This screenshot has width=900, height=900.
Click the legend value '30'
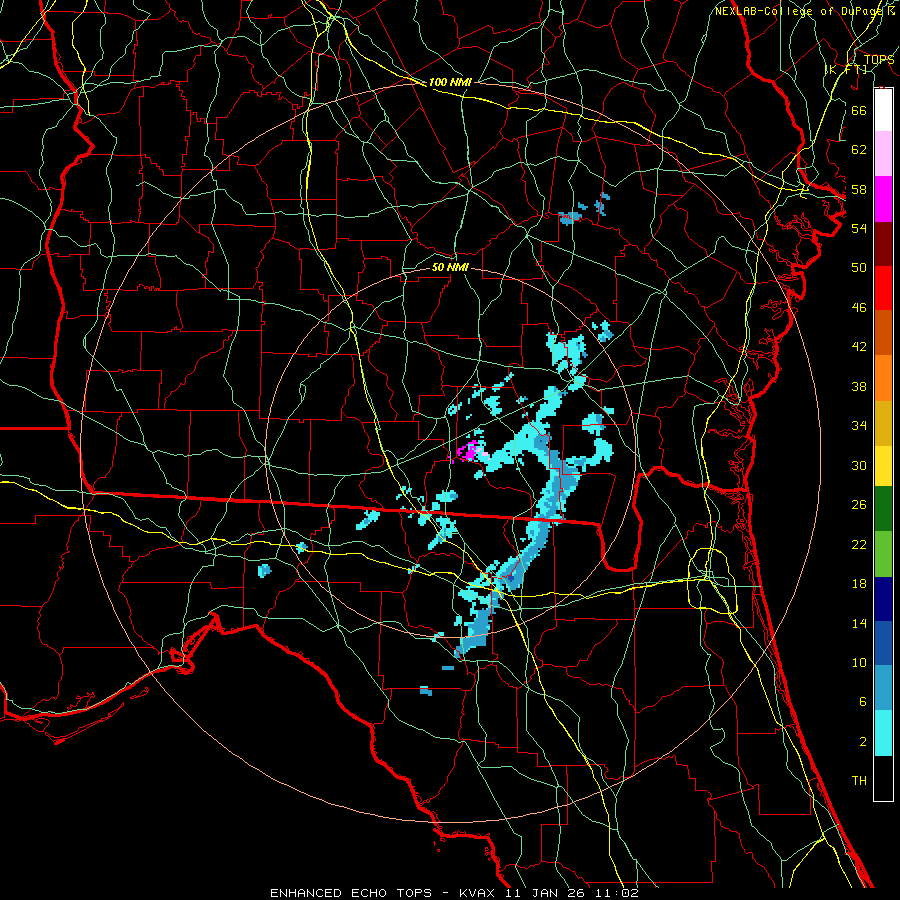pos(859,465)
